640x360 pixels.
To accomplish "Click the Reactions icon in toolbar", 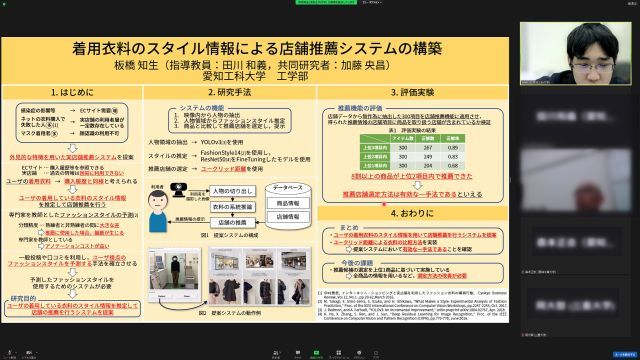I will coord(359,353).
